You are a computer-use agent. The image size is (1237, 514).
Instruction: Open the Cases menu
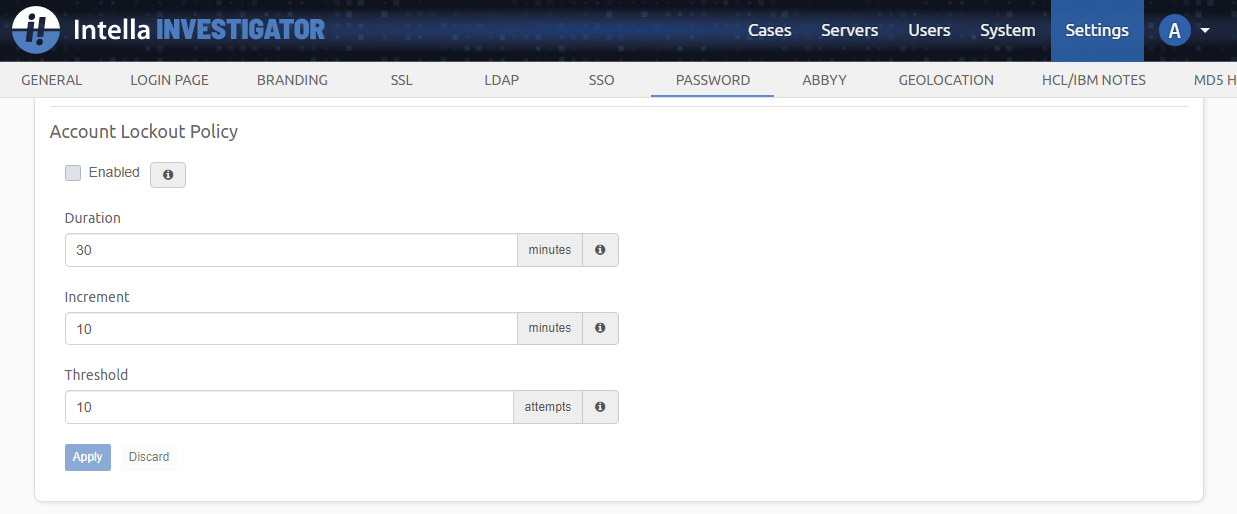click(769, 30)
